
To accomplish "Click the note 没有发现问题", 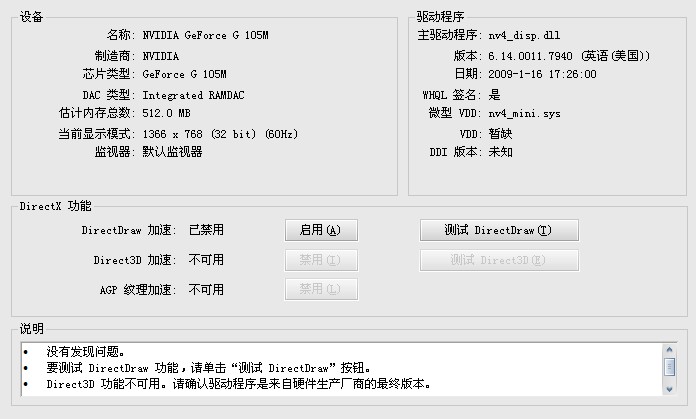I will pyautogui.click(x=85, y=352).
